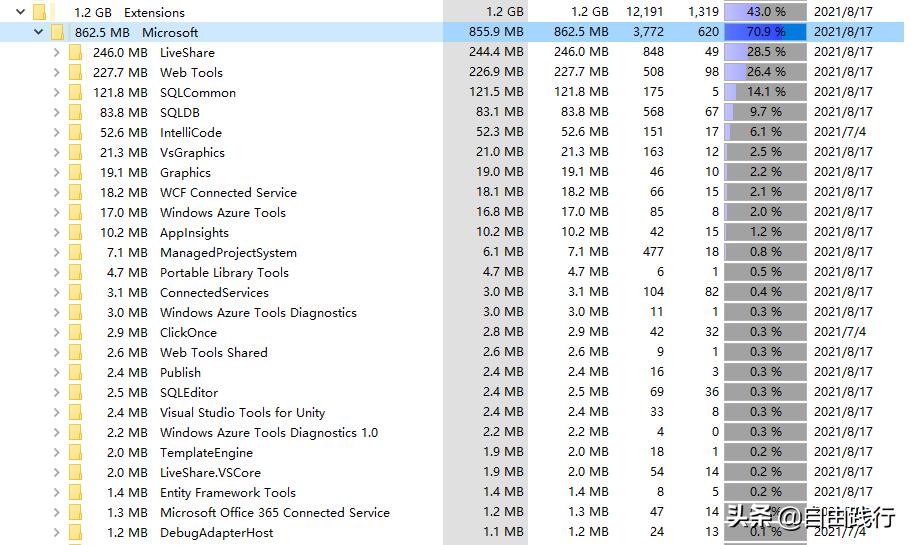
Task: Expand the TemplateEngine folder arrow
Action: click(56, 453)
